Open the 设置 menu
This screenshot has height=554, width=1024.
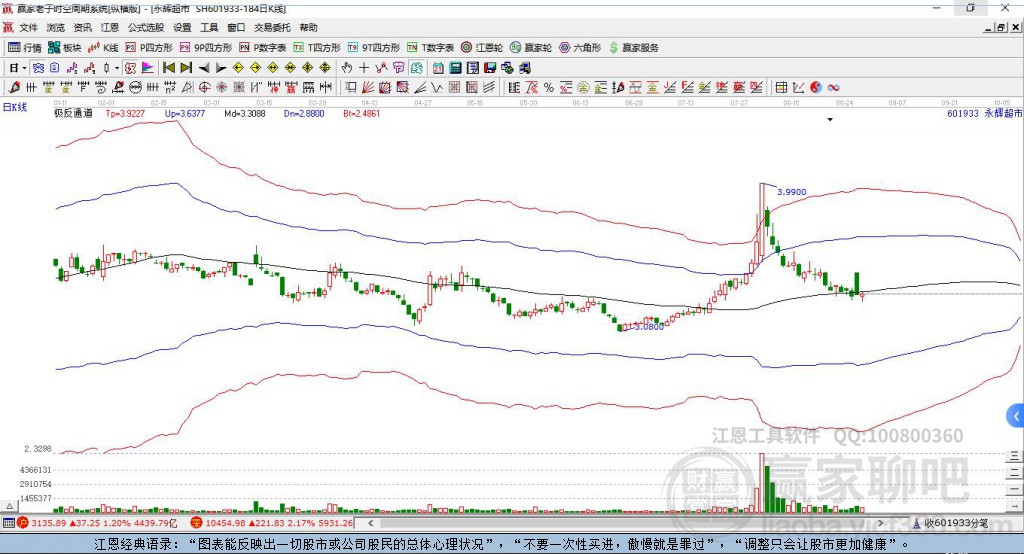point(182,27)
